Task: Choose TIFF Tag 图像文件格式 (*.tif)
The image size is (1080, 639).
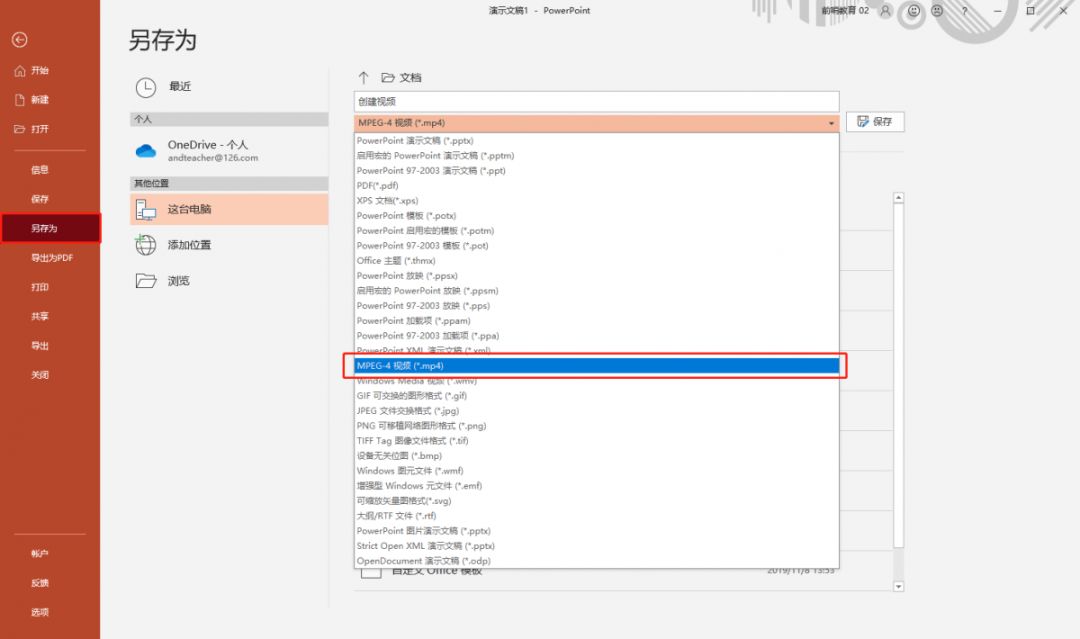Action: point(596,441)
